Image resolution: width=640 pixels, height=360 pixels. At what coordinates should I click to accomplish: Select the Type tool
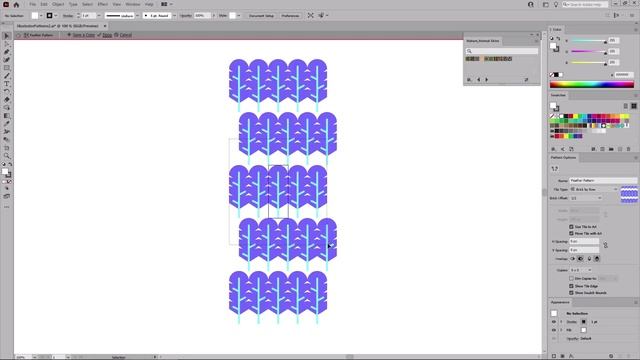[x=7, y=84]
